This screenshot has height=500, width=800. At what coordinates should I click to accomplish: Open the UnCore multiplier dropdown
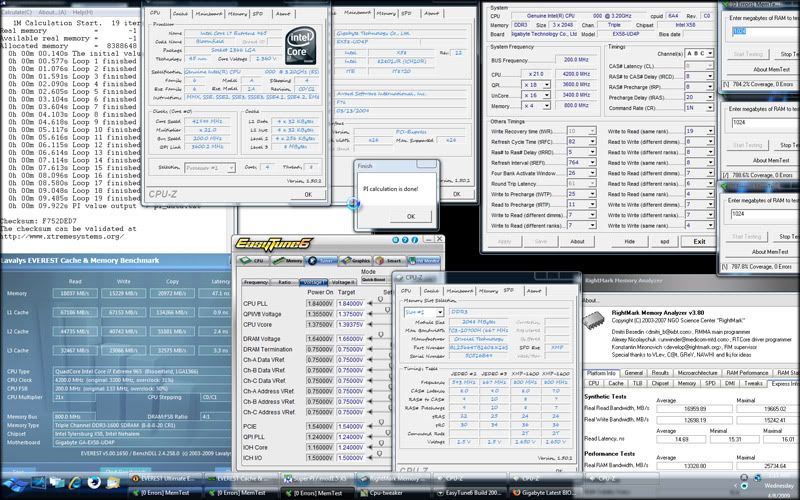coord(546,95)
